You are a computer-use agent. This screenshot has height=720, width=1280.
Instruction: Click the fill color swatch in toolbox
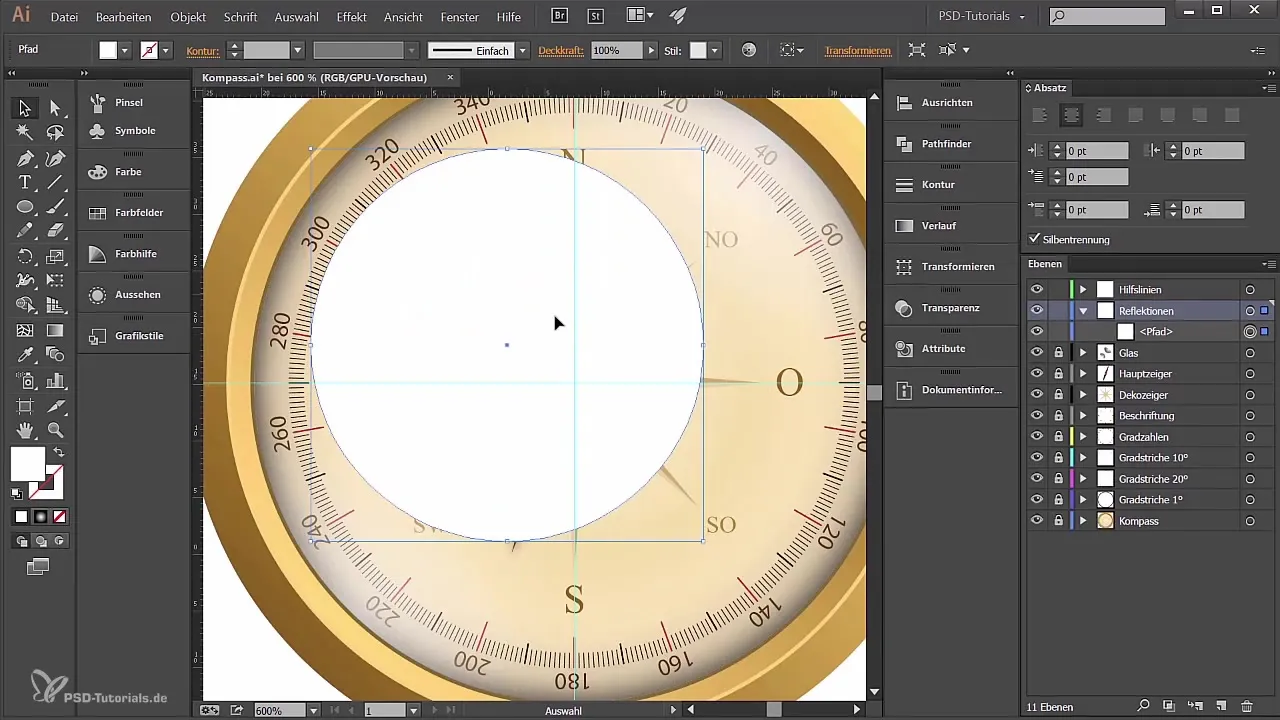27,463
